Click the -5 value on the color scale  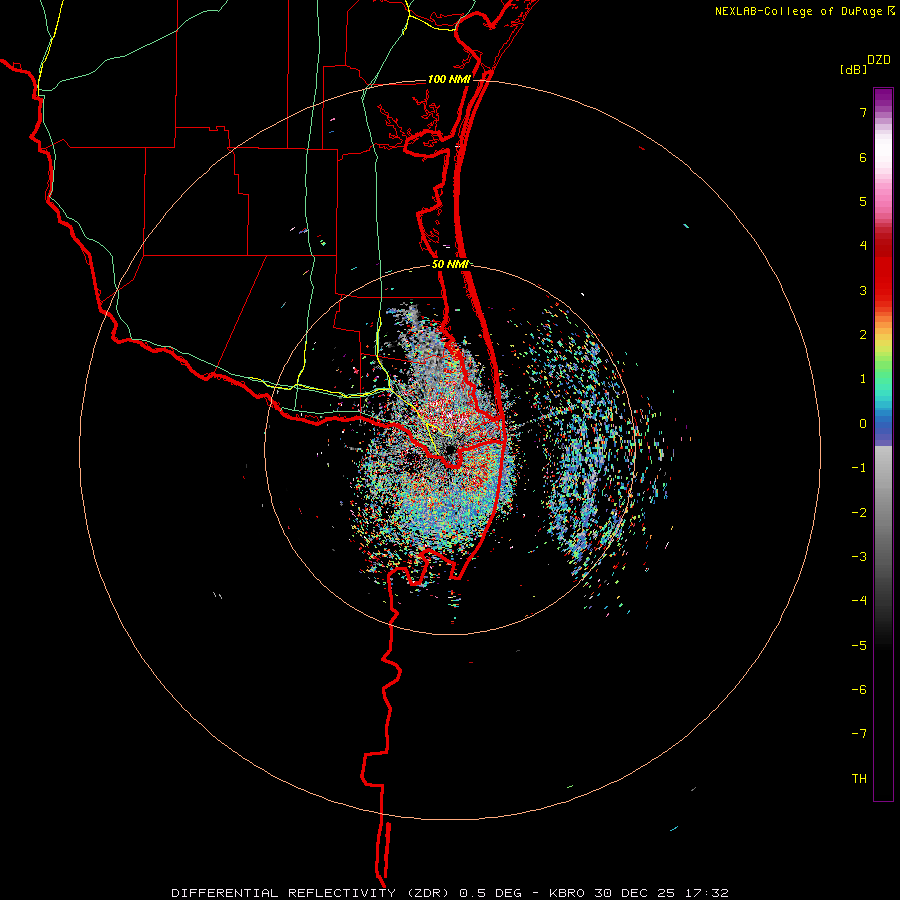[859, 646]
